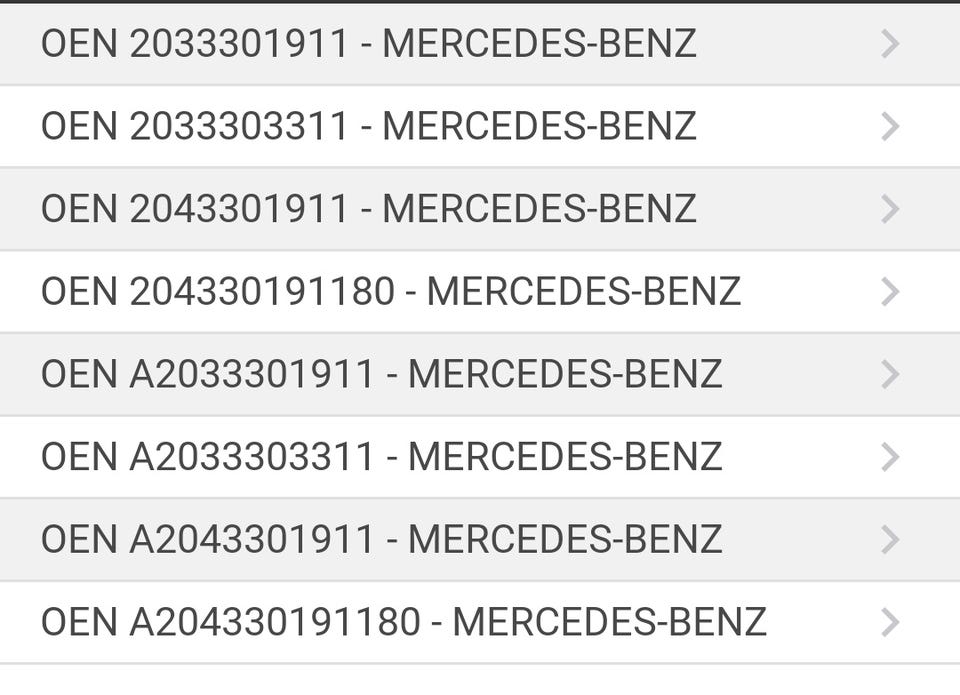The image size is (960, 695).
Task: Tap MERCEDES-BENZ label in the A2043301911 row
Action: point(565,540)
